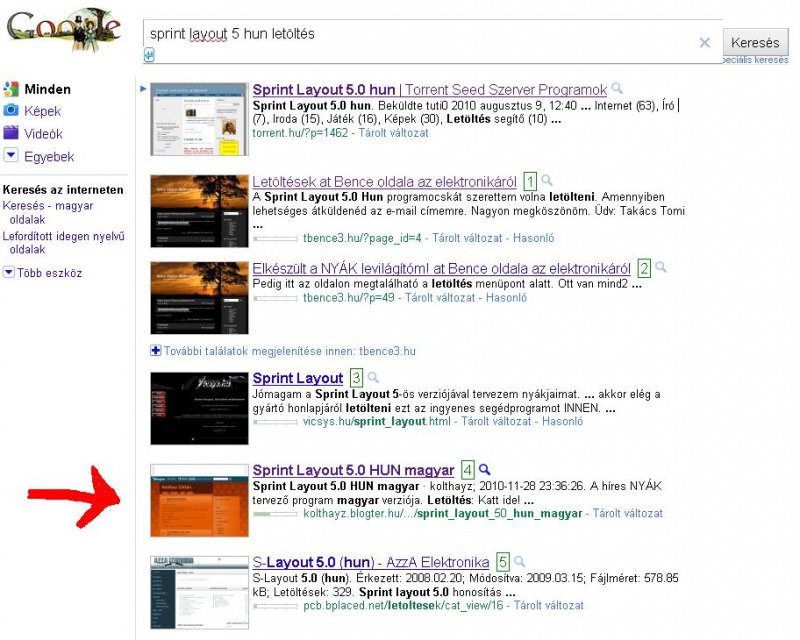
Task: Open the on-screen keyboard icon below search box
Action: (x=149, y=55)
